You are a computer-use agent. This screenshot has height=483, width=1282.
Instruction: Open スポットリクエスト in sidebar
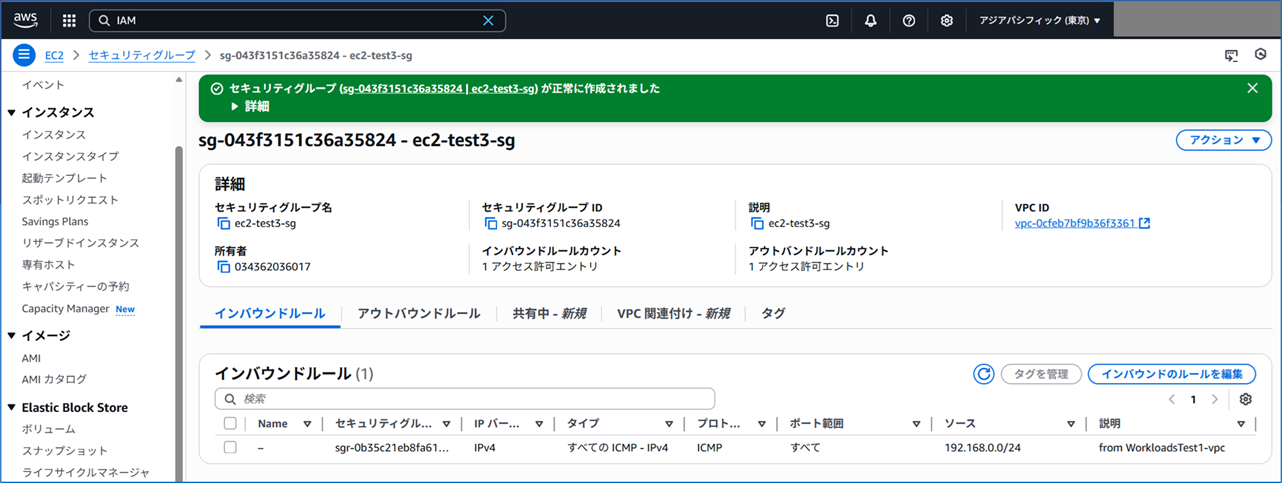click(x=70, y=200)
